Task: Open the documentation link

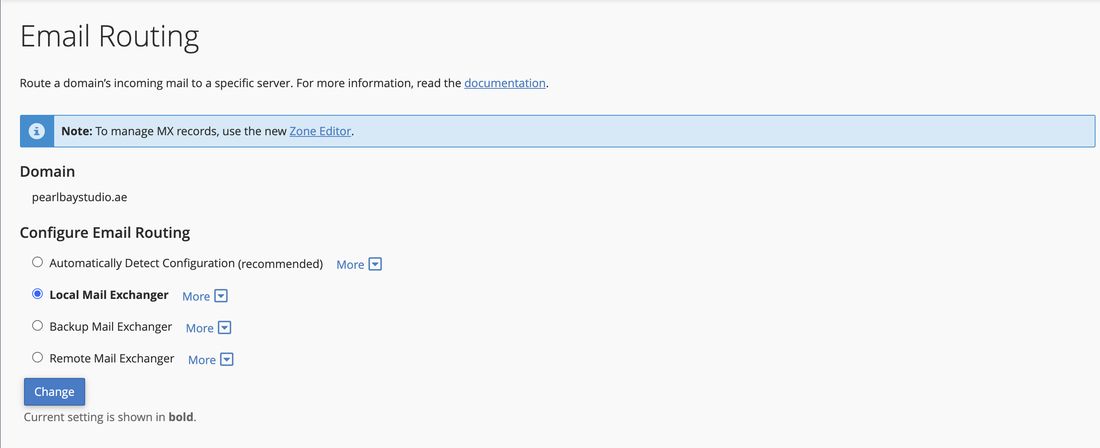Action: coord(504,83)
